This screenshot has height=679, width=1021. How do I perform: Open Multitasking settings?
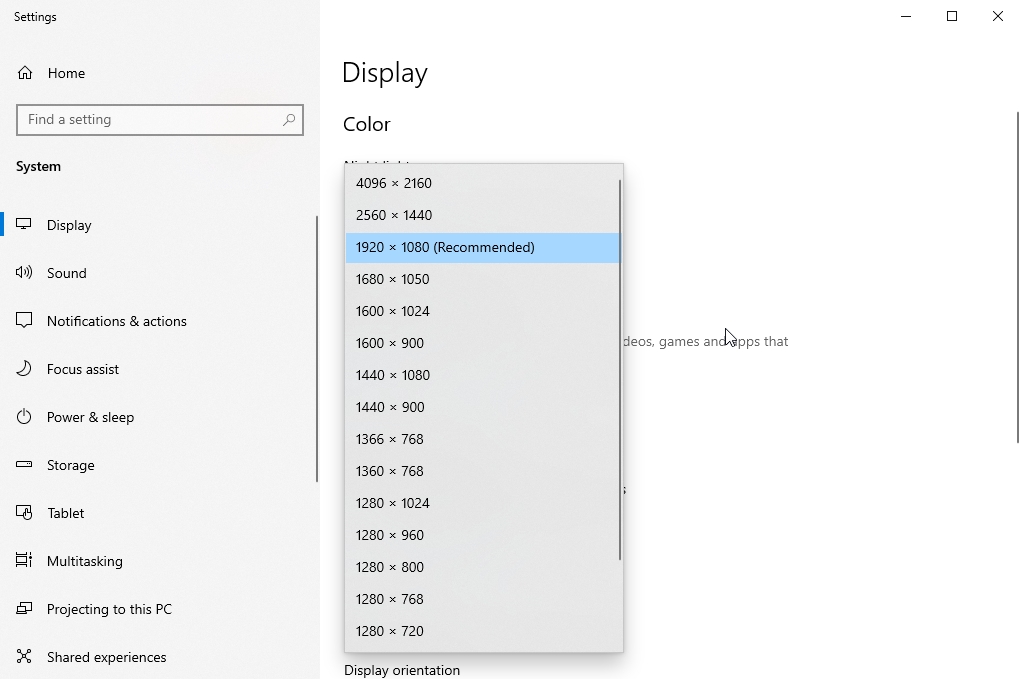[x=159, y=561]
